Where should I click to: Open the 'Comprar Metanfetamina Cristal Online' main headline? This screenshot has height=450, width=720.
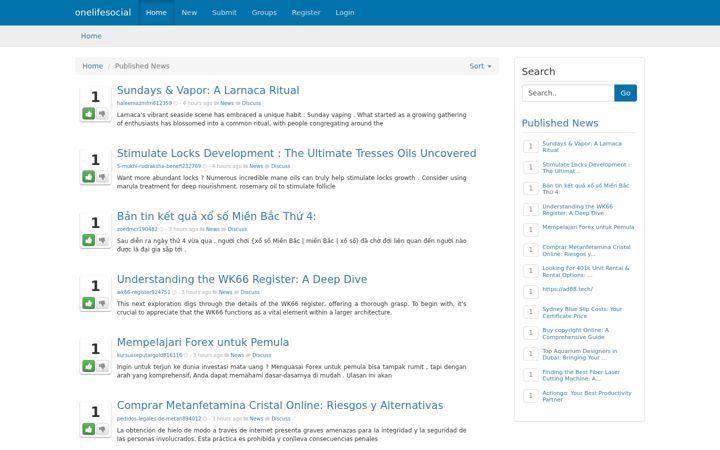click(280, 405)
